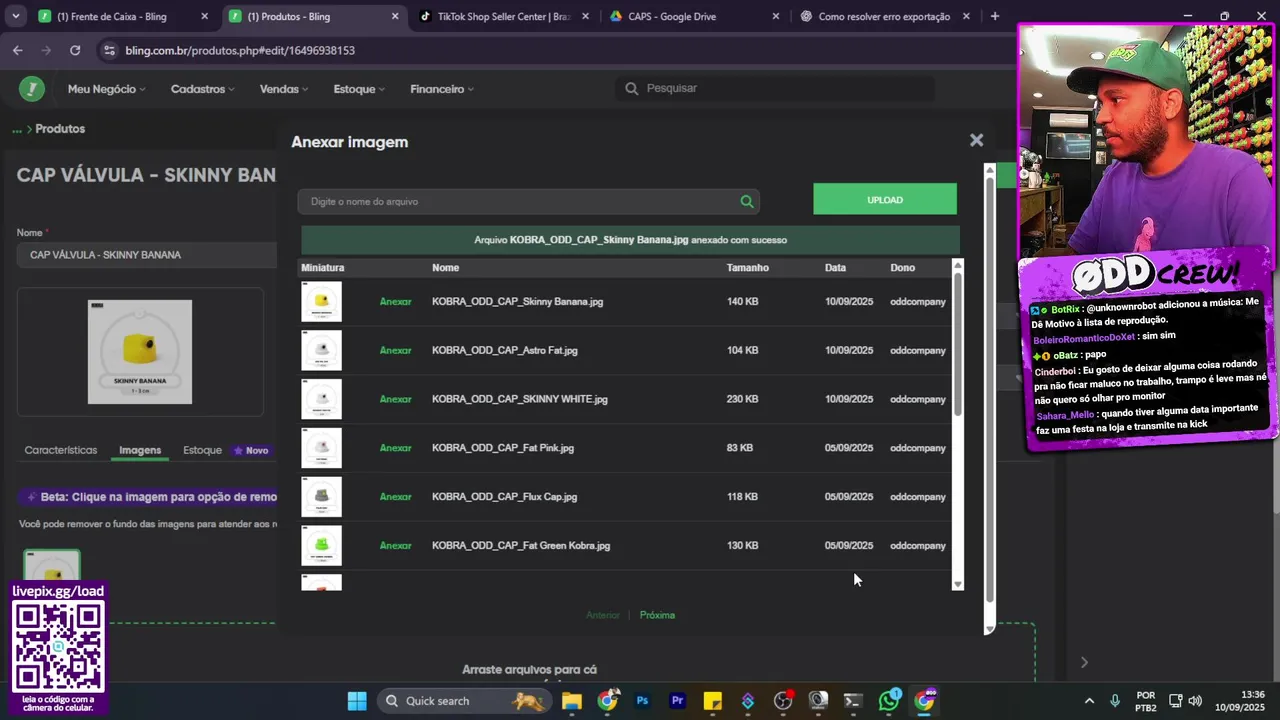Attach KOBRA_ODD_CAP_Flux Cap.jpg via Anexar

pos(395,497)
